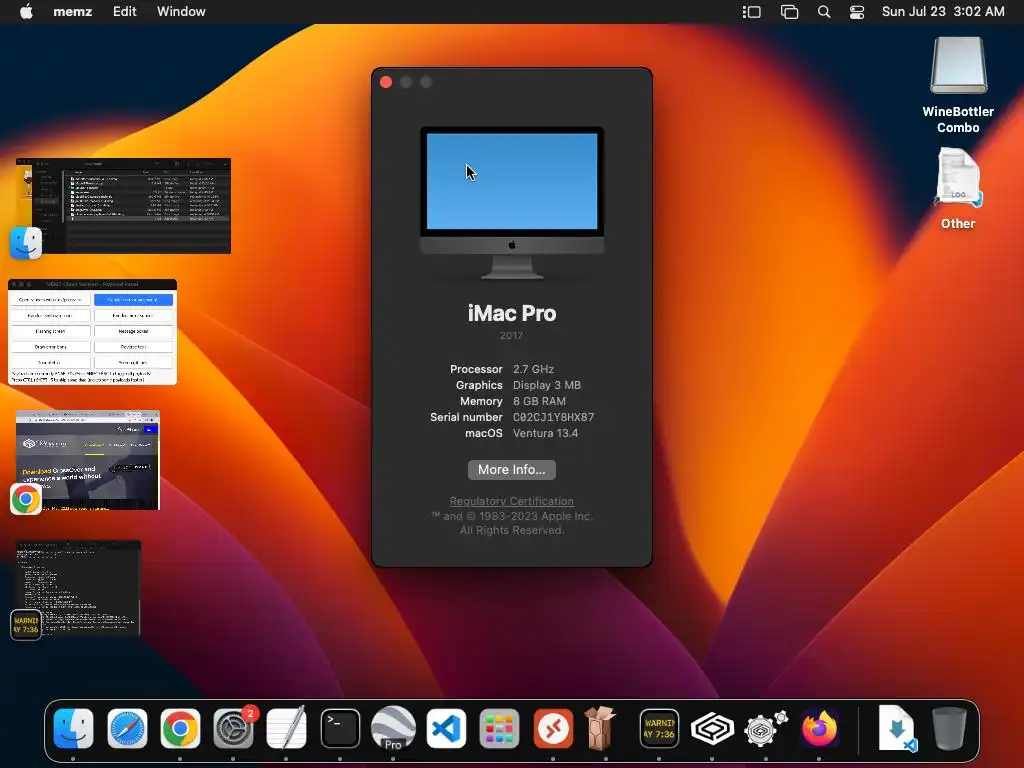Open the Regulatory Certification link
The width and height of the screenshot is (1024, 768).
click(511, 501)
